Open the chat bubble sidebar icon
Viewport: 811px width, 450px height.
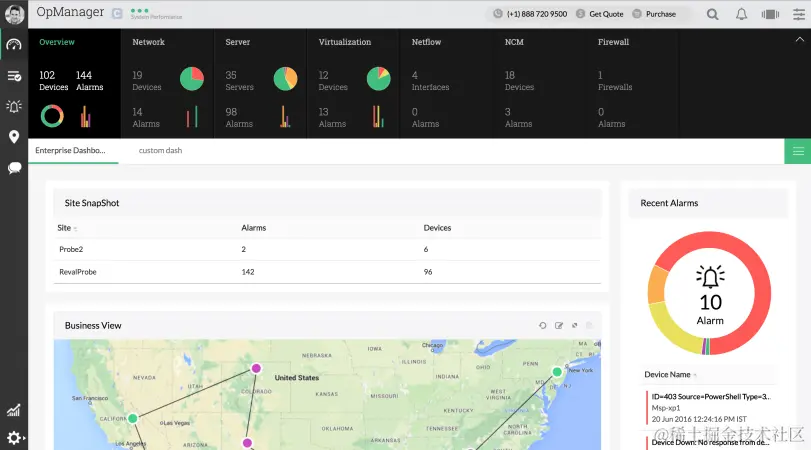pyautogui.click(x=14, y=168)
